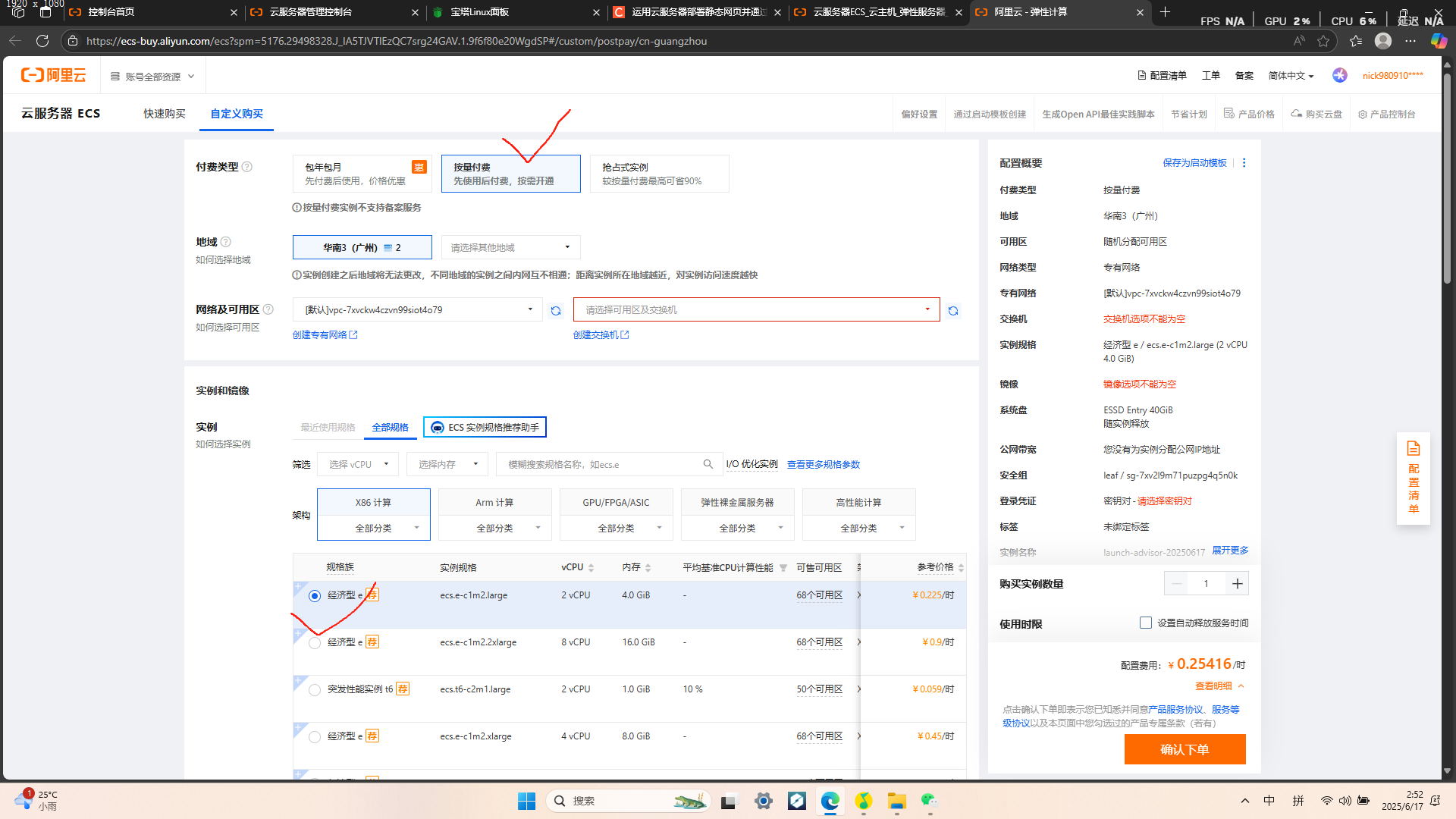Open File Explorer from taskbar
This screenshot has width=1456, height=819.
click(897, 801)
